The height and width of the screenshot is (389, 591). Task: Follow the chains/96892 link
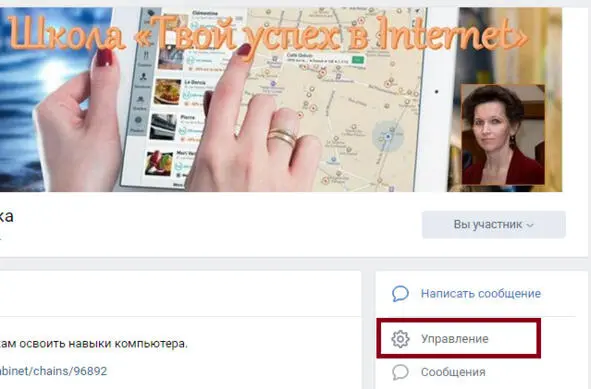point(53,371)
